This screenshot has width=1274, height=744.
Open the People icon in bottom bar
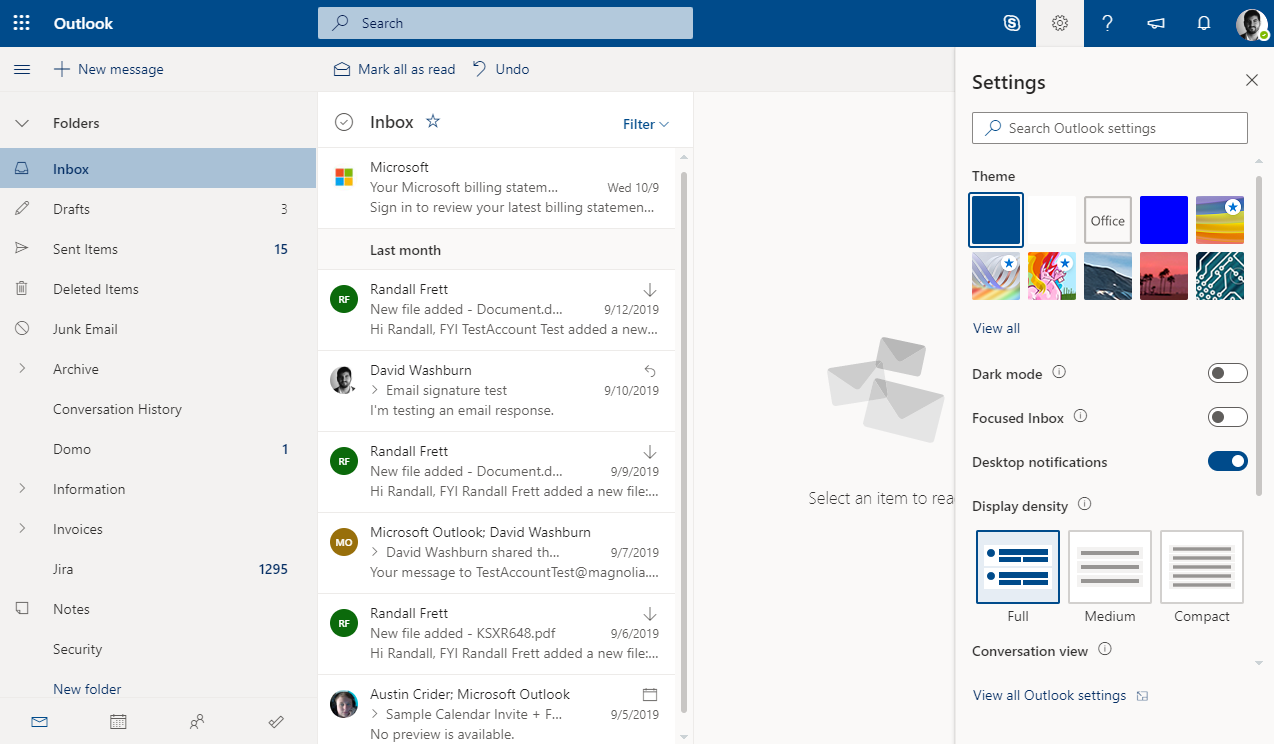click(197, 721)
